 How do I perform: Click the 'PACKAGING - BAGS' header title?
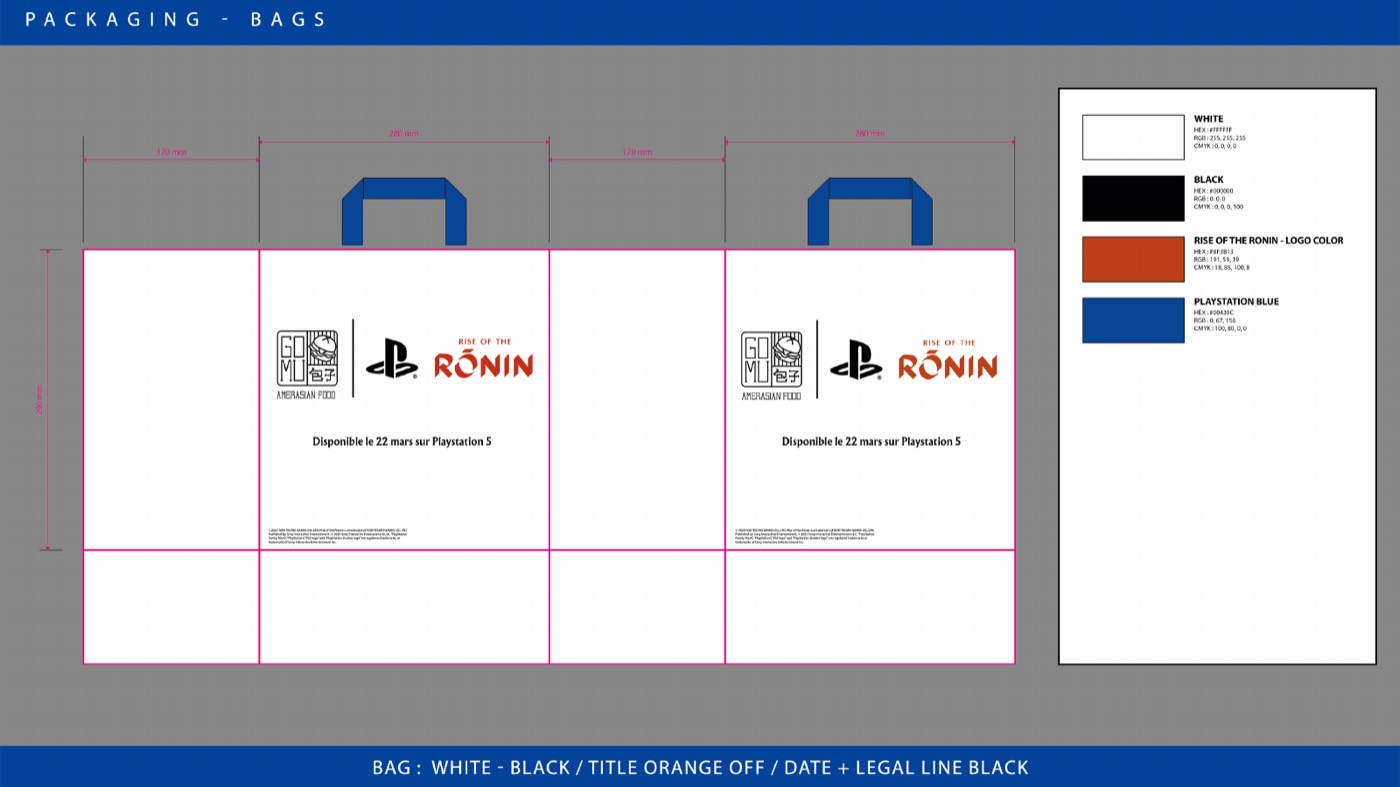click(176, 19)
